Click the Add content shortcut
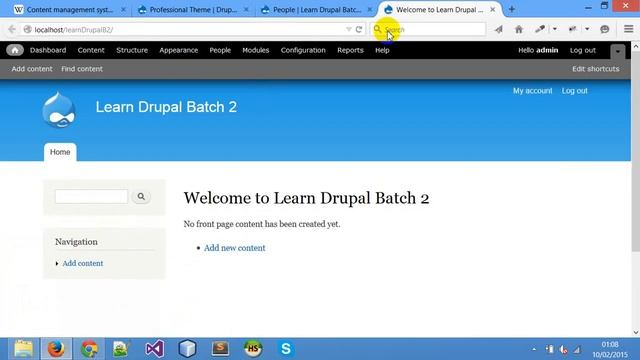640x360 pixels. [x=32, y=69]
